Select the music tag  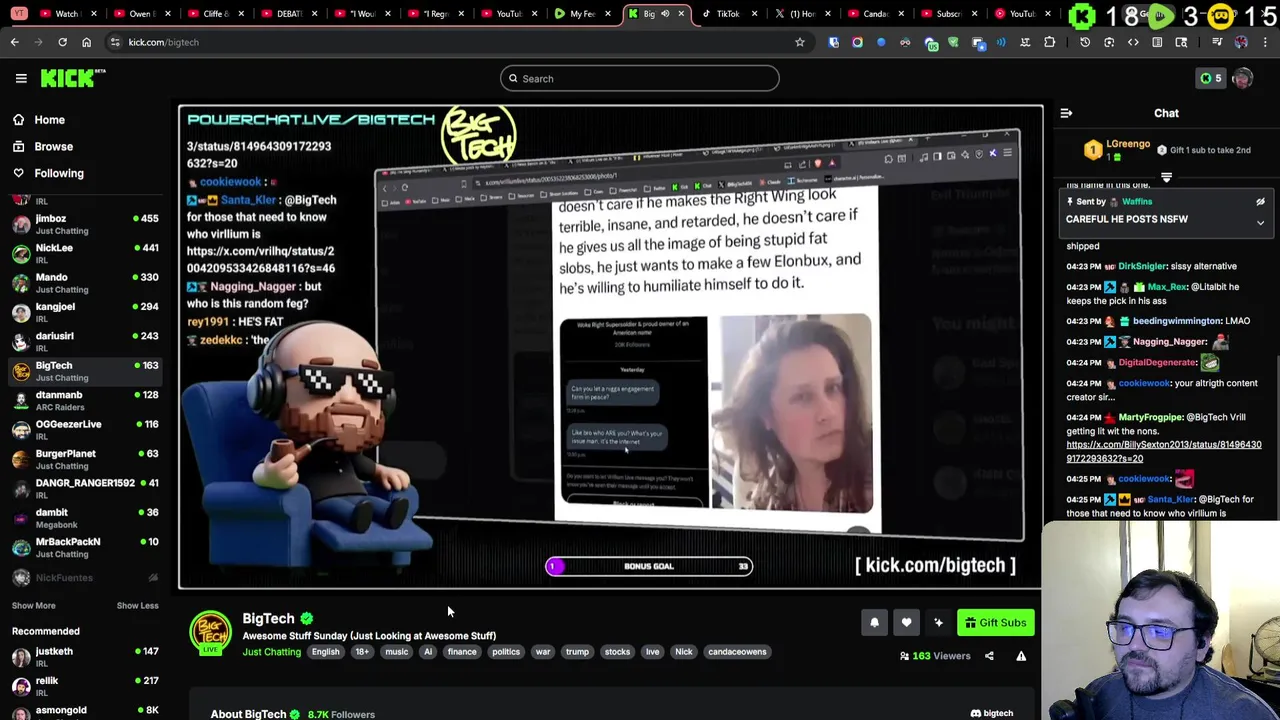(x=396, y=652)
